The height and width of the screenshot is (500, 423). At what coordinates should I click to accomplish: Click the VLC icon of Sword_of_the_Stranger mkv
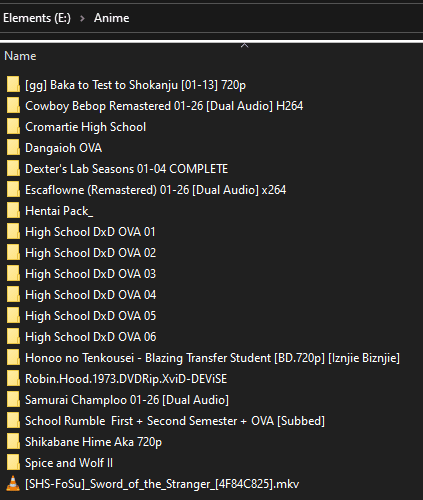13,483
